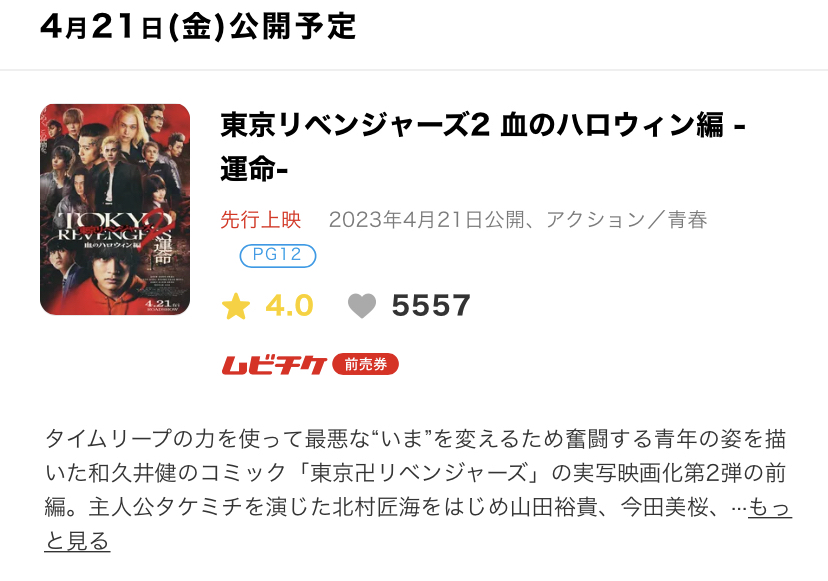
Task: Click the TOKYO REVENGERS logo on poster
Action: [114, 226]
